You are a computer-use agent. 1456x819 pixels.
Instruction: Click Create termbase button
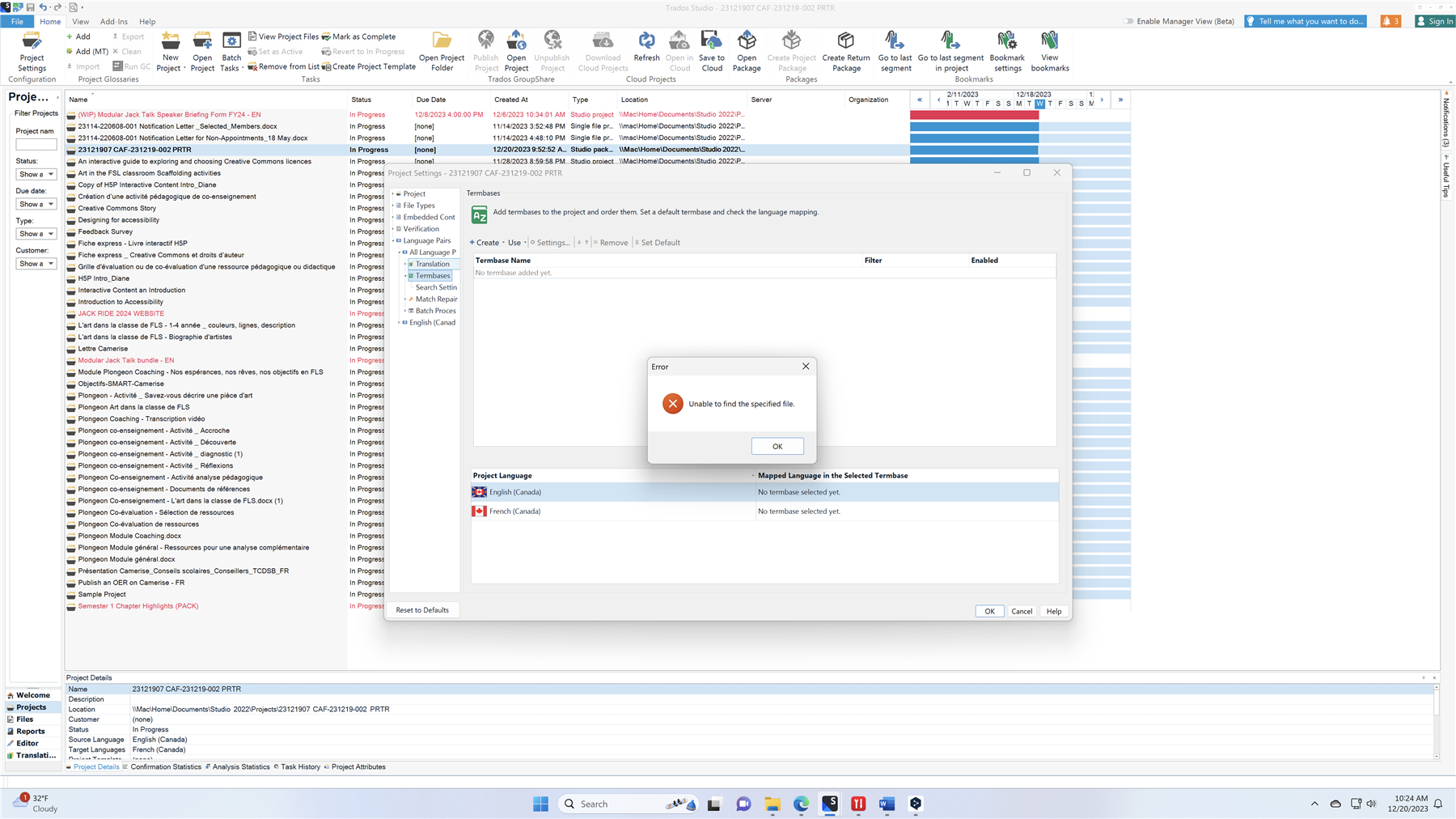485,243
